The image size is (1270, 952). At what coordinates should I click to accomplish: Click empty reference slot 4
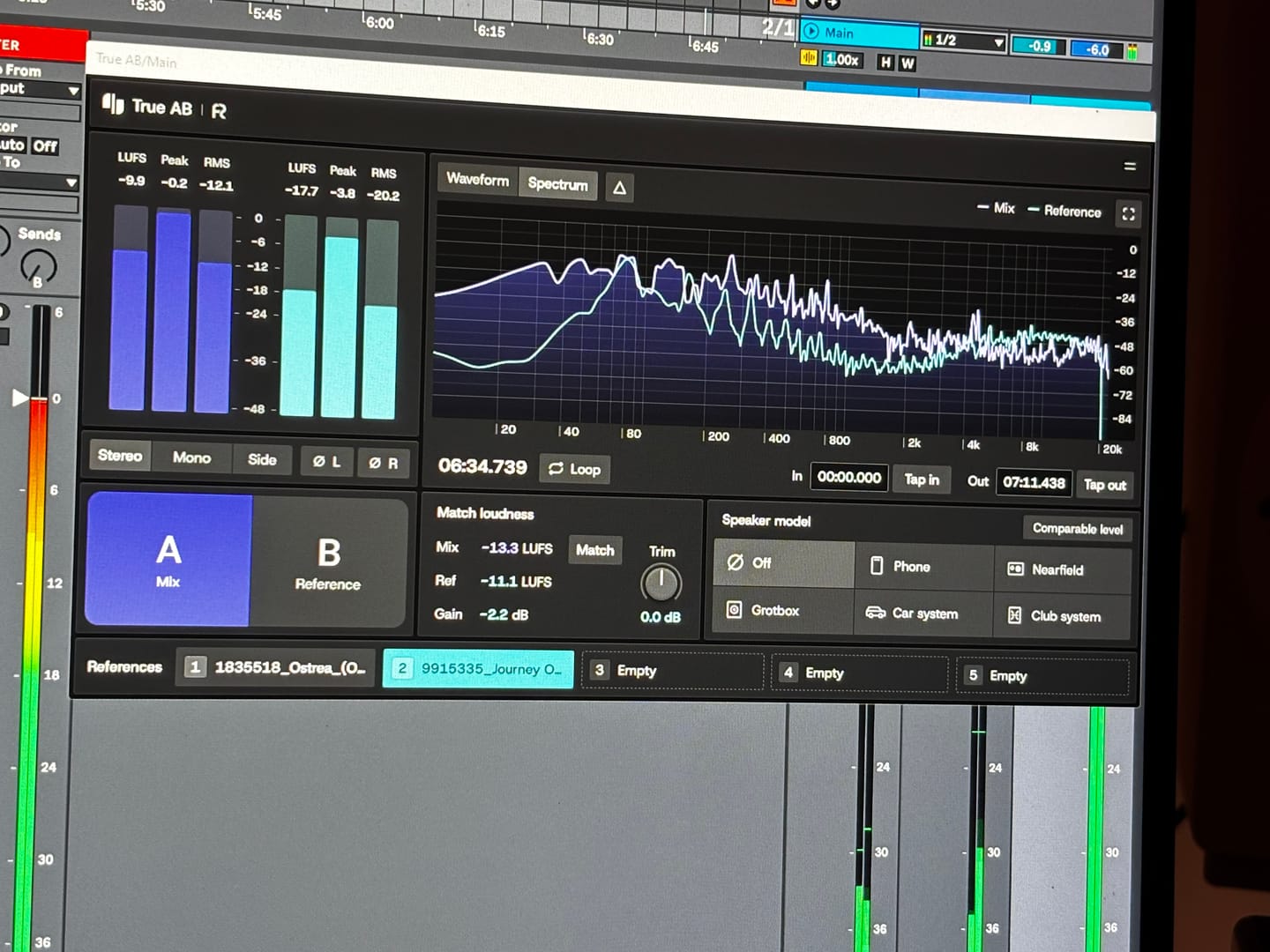[860, 673]
